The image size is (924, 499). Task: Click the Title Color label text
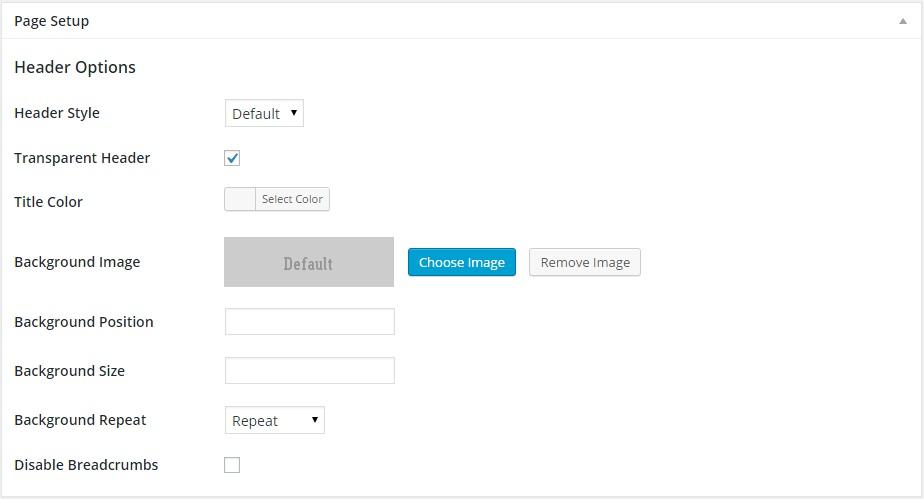48,202
